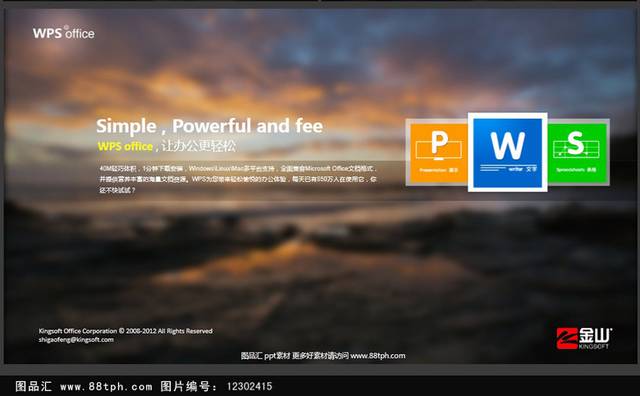Click the Kingsoft Office Corporation copyright line
This screenshot has width=640, height=396.
126,331
